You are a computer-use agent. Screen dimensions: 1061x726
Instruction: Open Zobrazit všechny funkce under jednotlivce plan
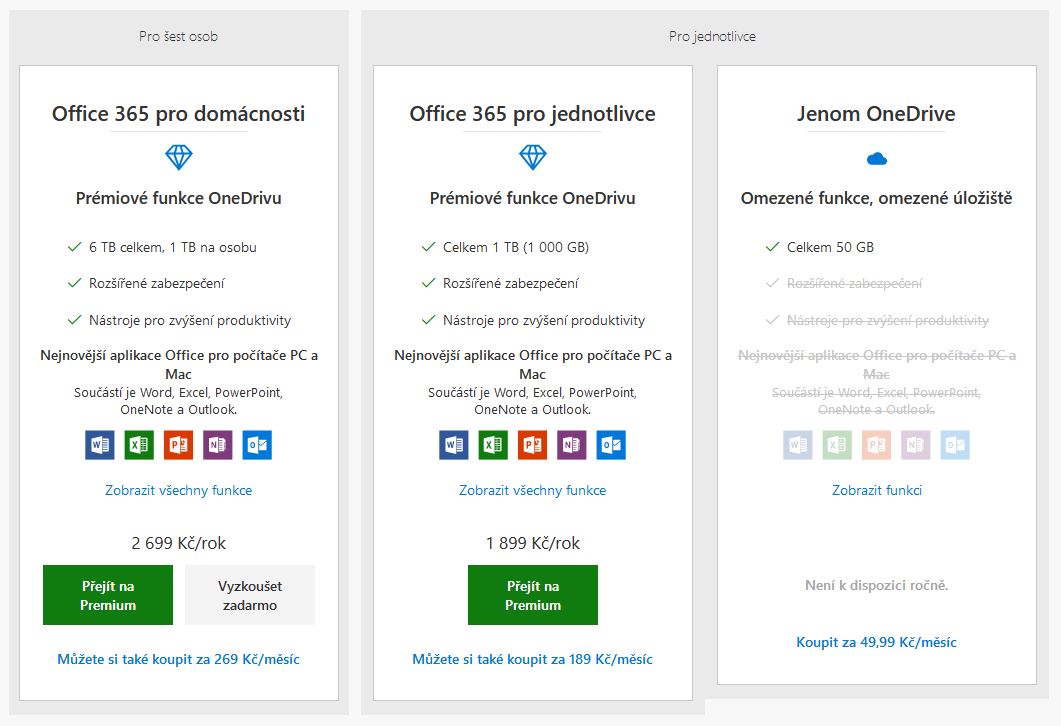click(x=533, y=490)
